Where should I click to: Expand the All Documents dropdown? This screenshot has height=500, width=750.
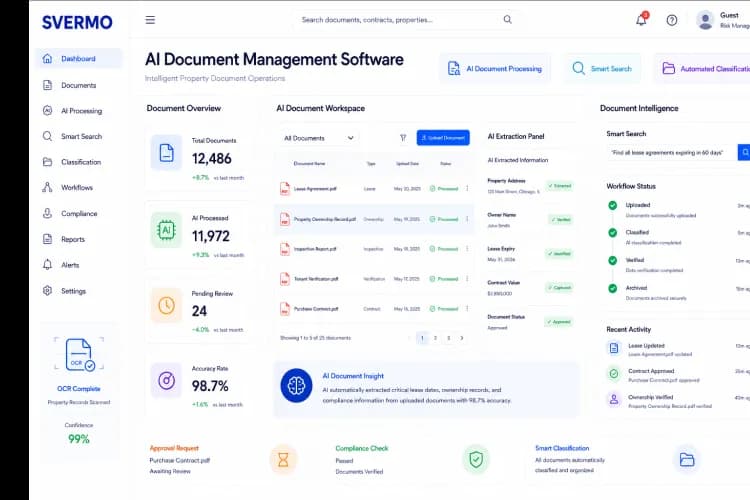(319, 138)
